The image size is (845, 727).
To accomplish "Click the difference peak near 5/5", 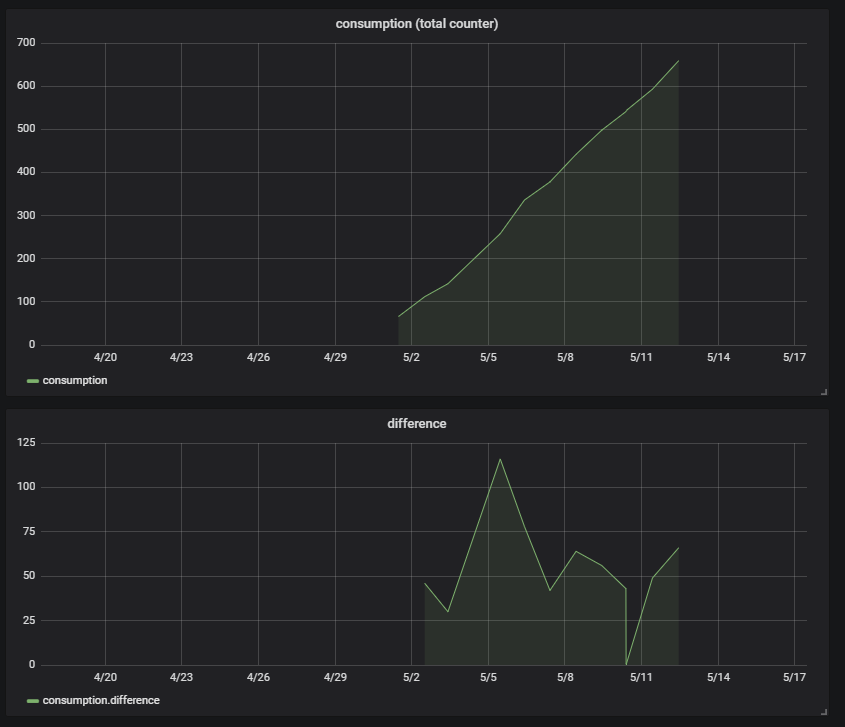I will click(x=500, y=459).
